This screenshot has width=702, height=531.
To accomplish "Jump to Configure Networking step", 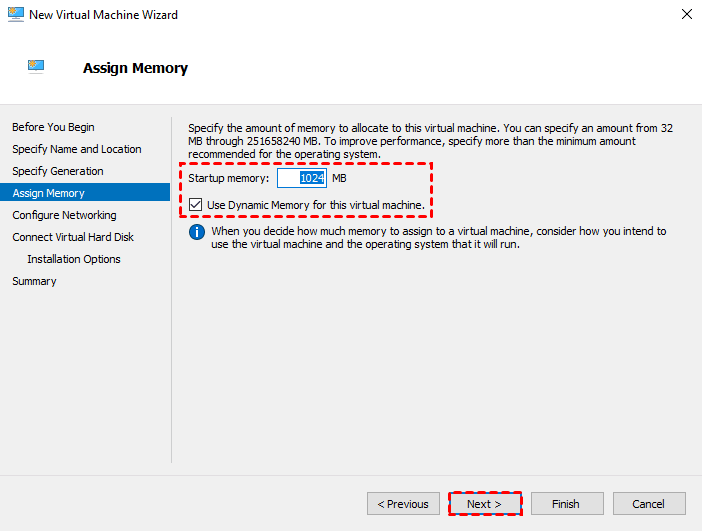I will pyautogui.click(x=64, y=215).
